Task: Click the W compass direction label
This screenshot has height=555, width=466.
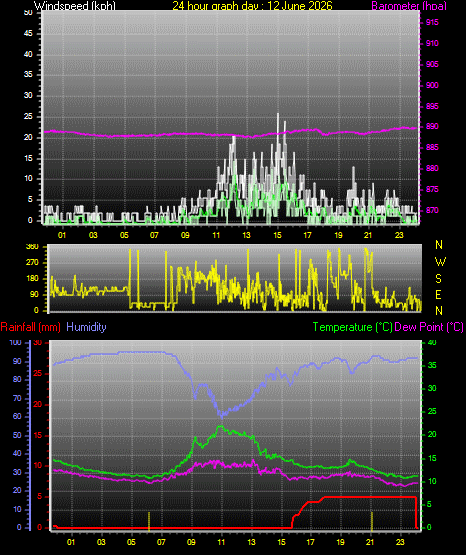Action: (440, 262)
